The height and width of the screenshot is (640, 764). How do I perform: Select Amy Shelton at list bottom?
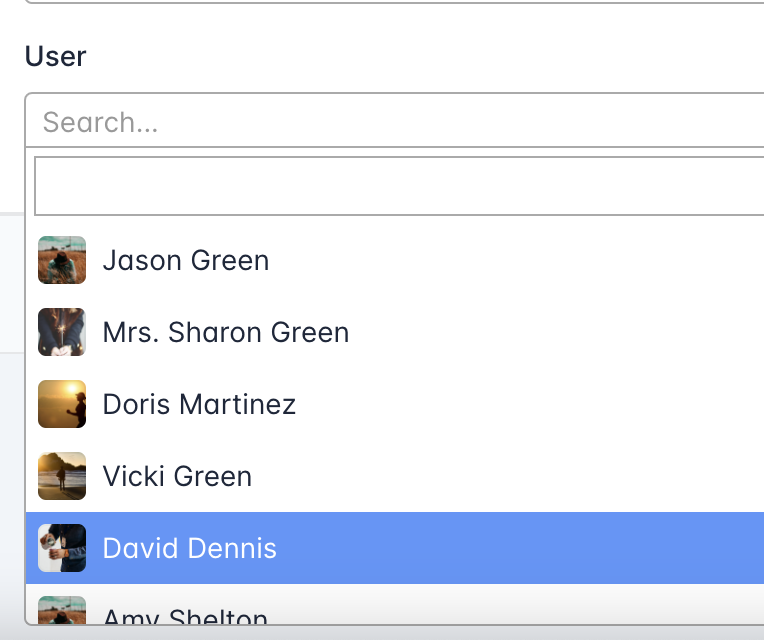(x=395, y=604)
